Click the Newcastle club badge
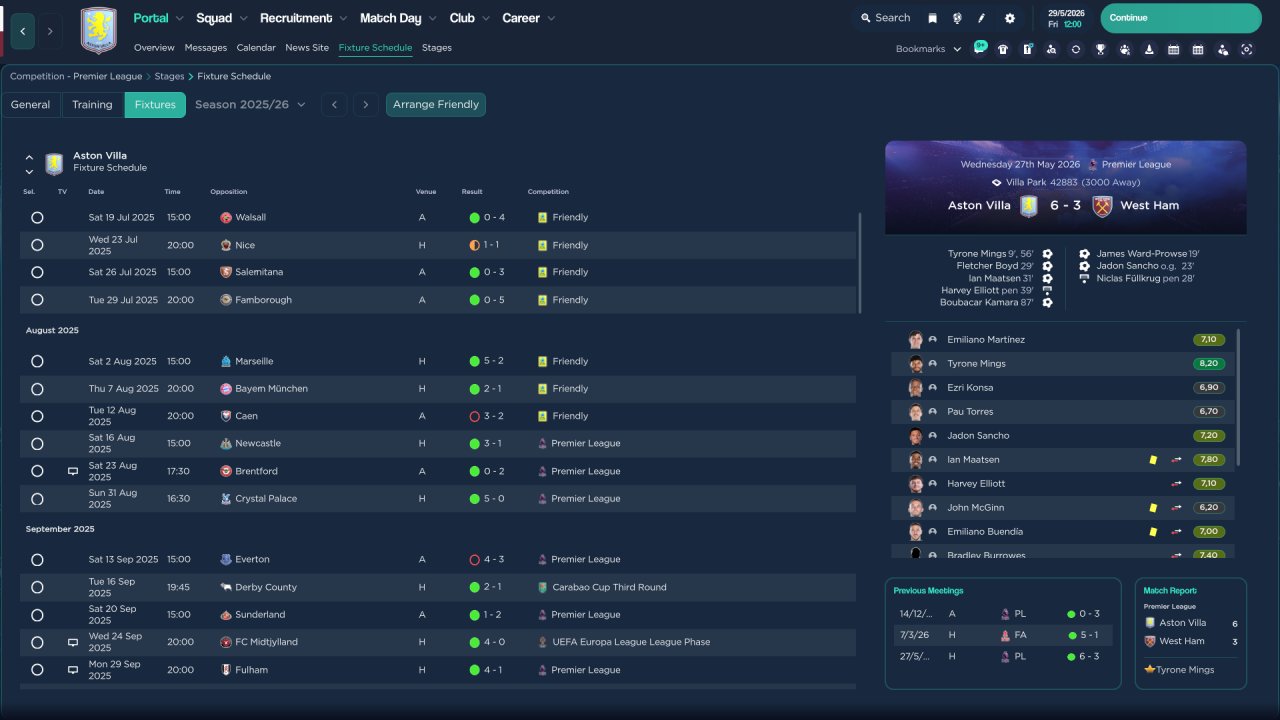Screen dimensions: 1280x720 pos(226,443)
